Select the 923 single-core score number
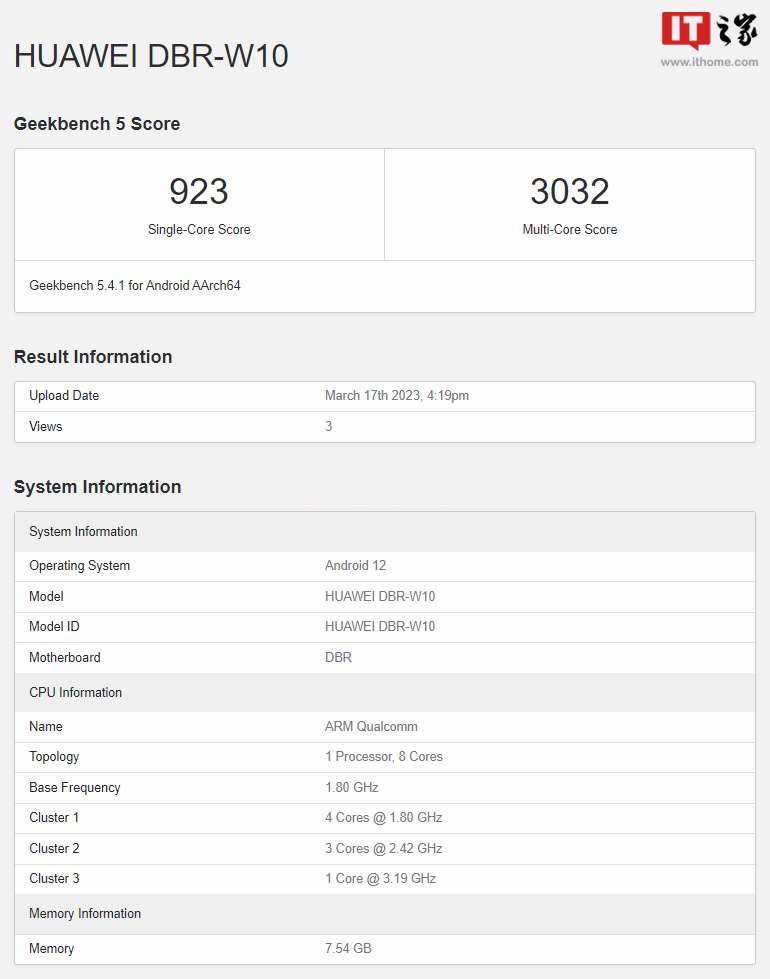The image size is (770, 979). coord(198,191)
